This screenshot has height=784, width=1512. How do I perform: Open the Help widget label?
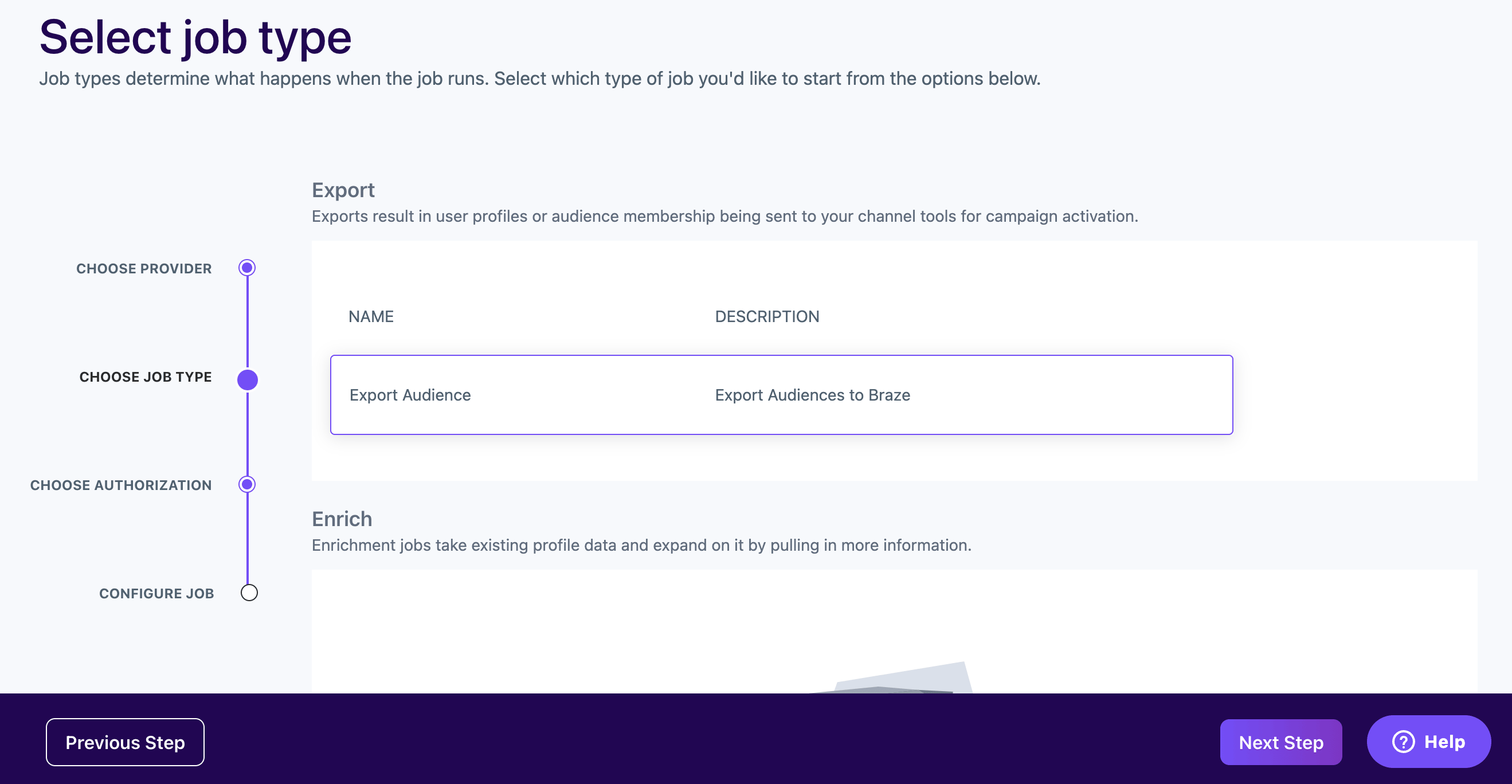(1444, 742)
